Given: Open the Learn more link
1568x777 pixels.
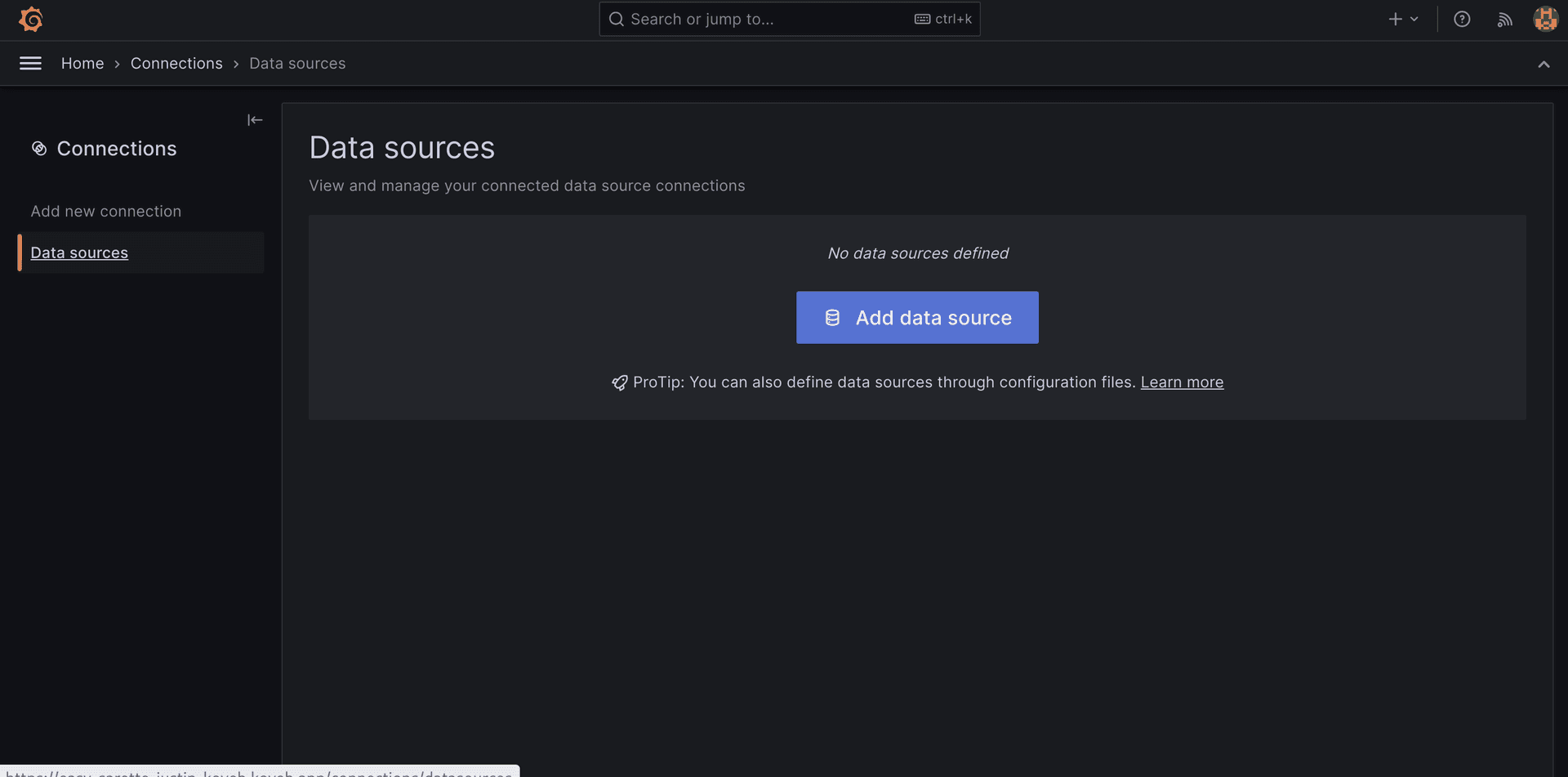Looking at the screenshot, I should point(1182,382).
